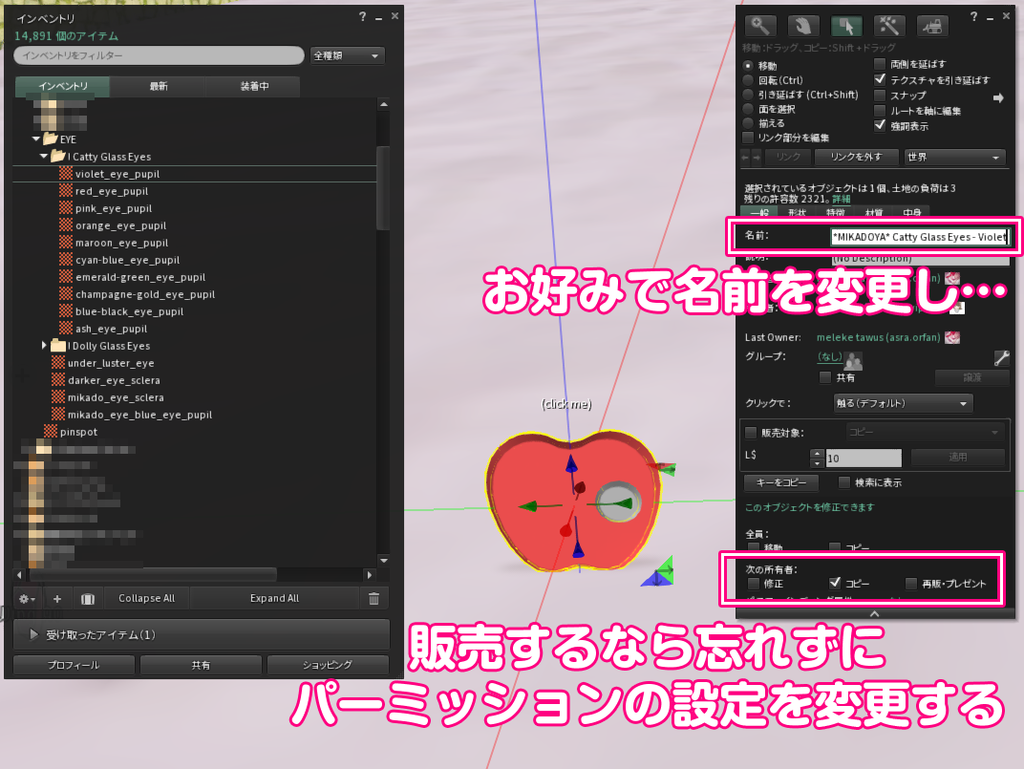Open the 全種類 inventory filter dropdown
Screen dimensions: 1024x769
pyautogui.click(x=347, y=55)
